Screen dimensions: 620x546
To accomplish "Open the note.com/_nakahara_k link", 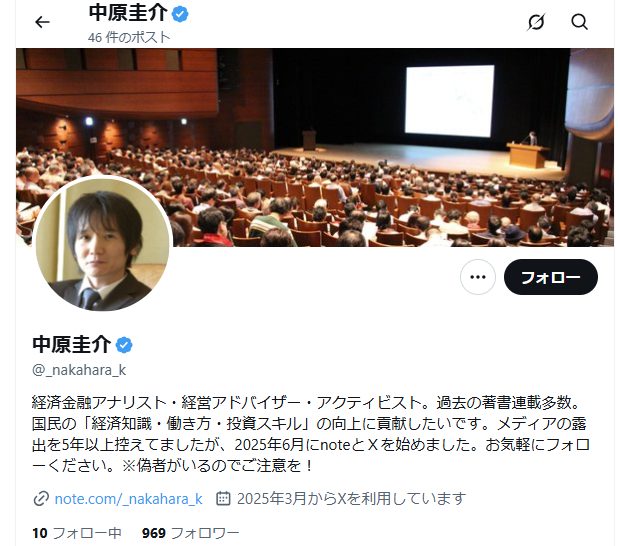I will pyautogui.click(x=129, y=499).
